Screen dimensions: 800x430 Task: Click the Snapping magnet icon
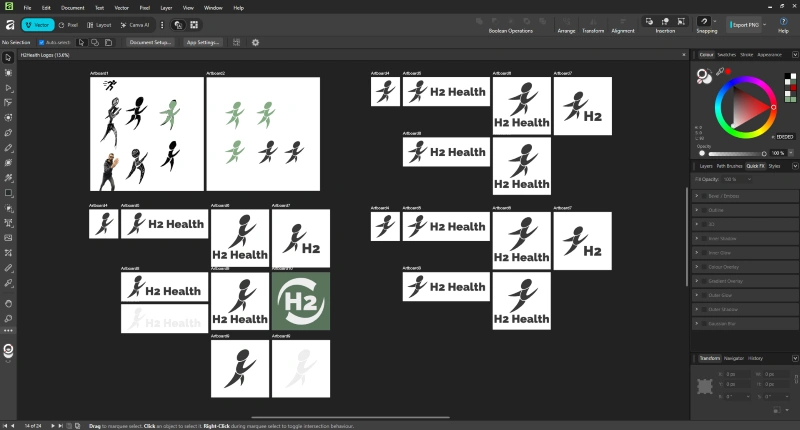tap(705, 20)
